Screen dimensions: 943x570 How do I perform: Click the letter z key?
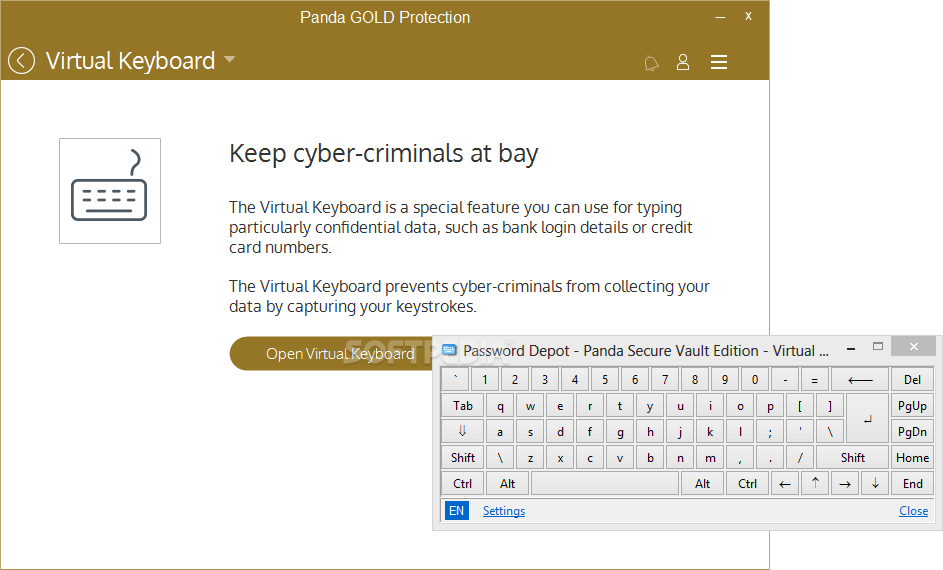tap(530, 458)
